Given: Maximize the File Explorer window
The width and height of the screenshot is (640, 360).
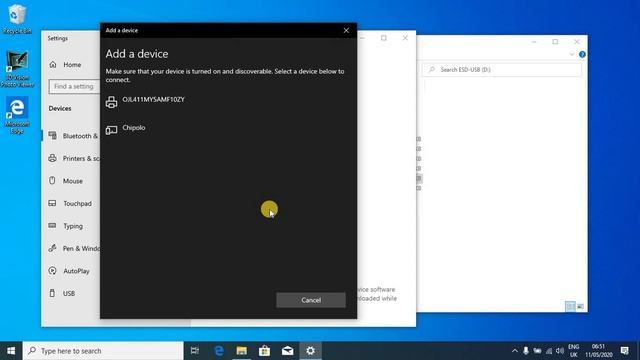Looking at the screenshot, I should pos(555,42).
